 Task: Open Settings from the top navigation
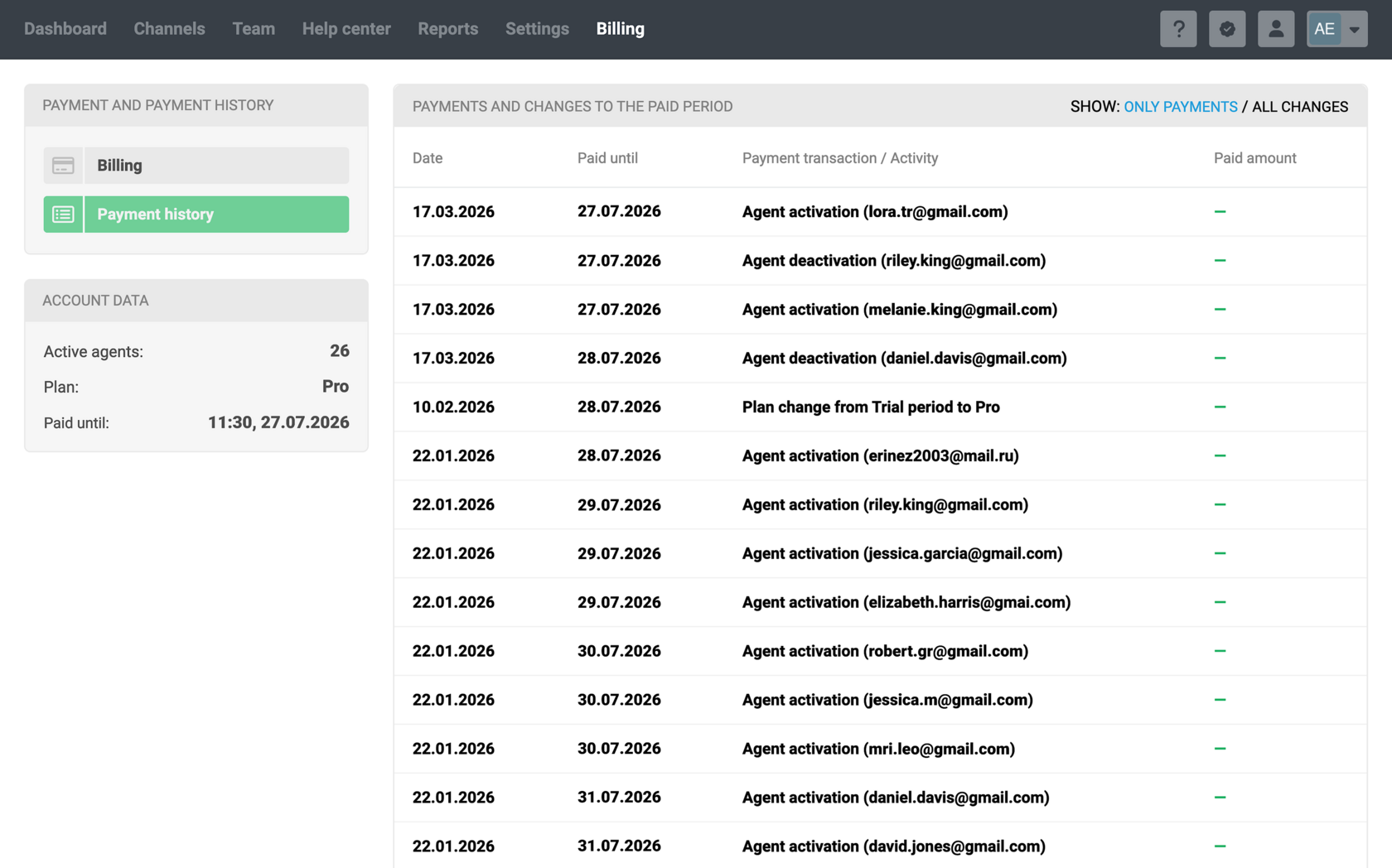(537, 29)
